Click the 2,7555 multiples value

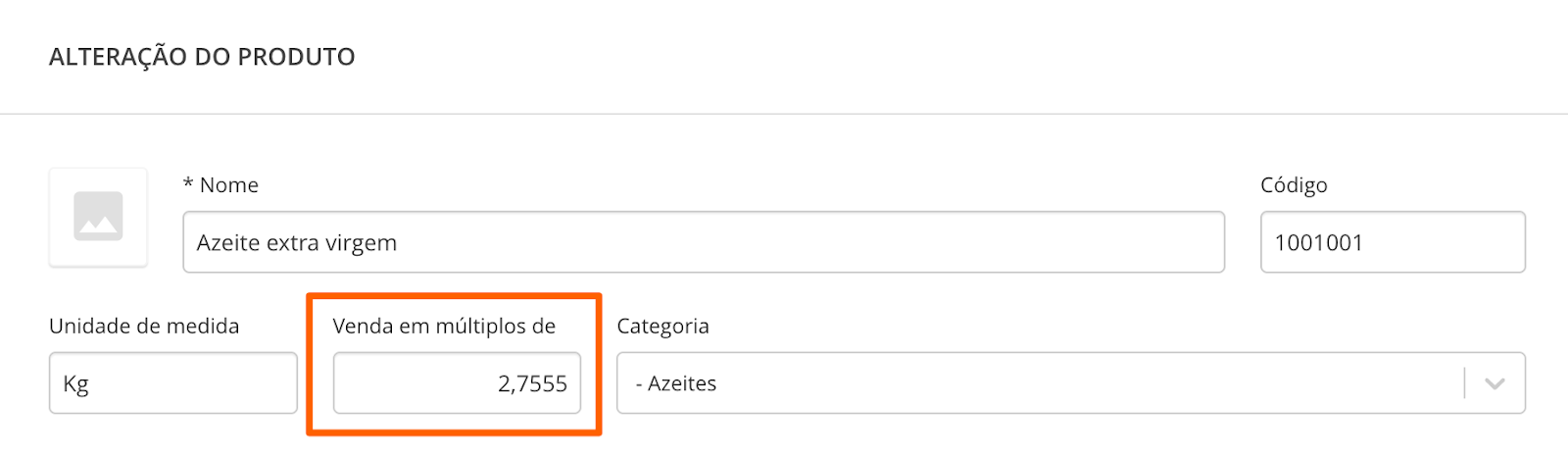point(532,383)
